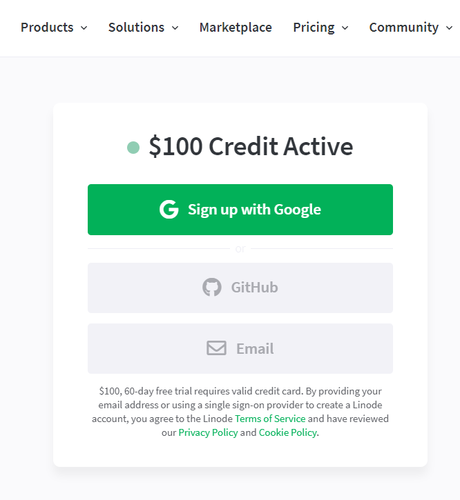This screenshot has height=500, width=460.
Task: Click the green credit status dot
Action: click(133, 147)
